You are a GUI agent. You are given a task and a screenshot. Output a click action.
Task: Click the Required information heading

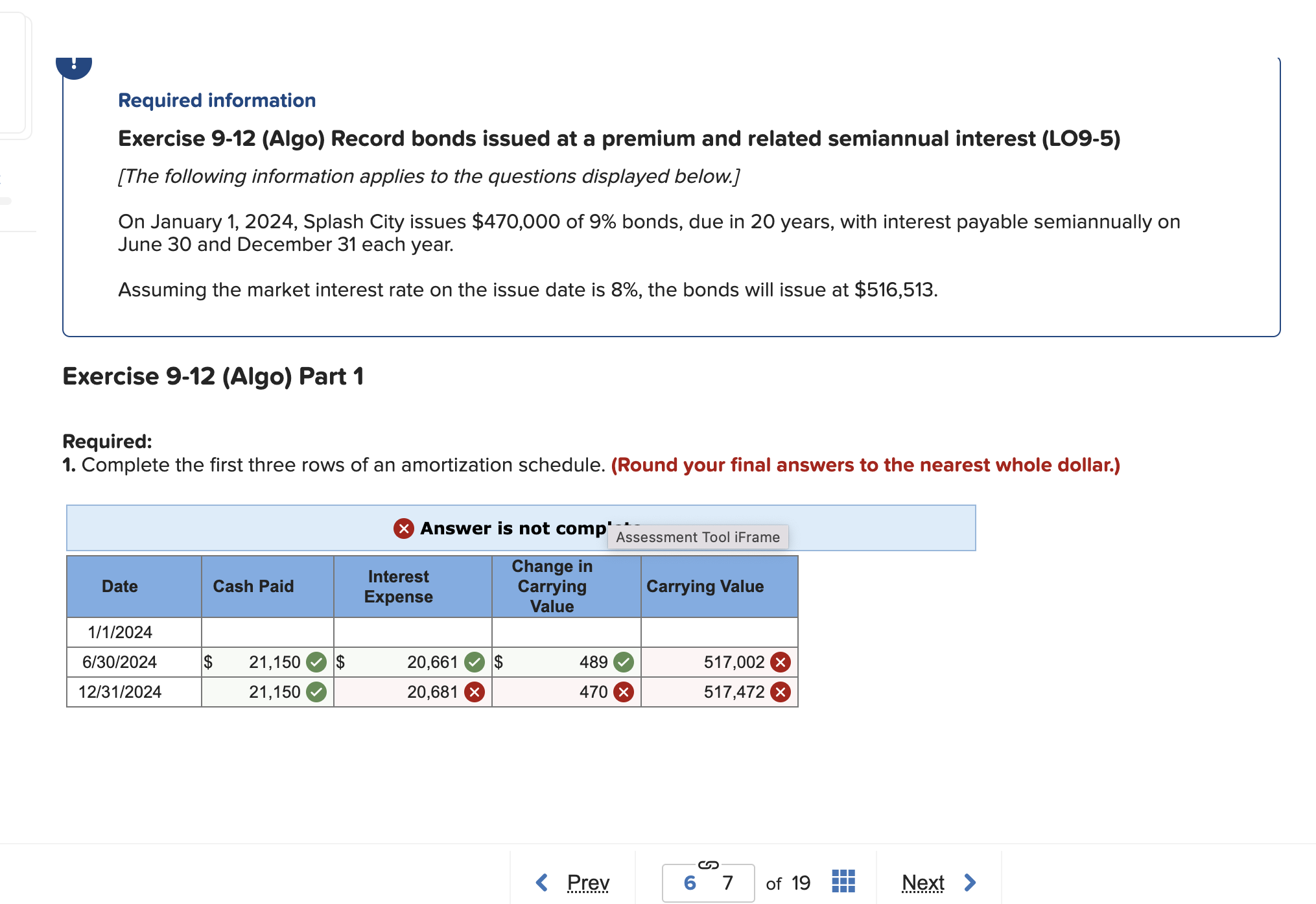click(217, 99)
